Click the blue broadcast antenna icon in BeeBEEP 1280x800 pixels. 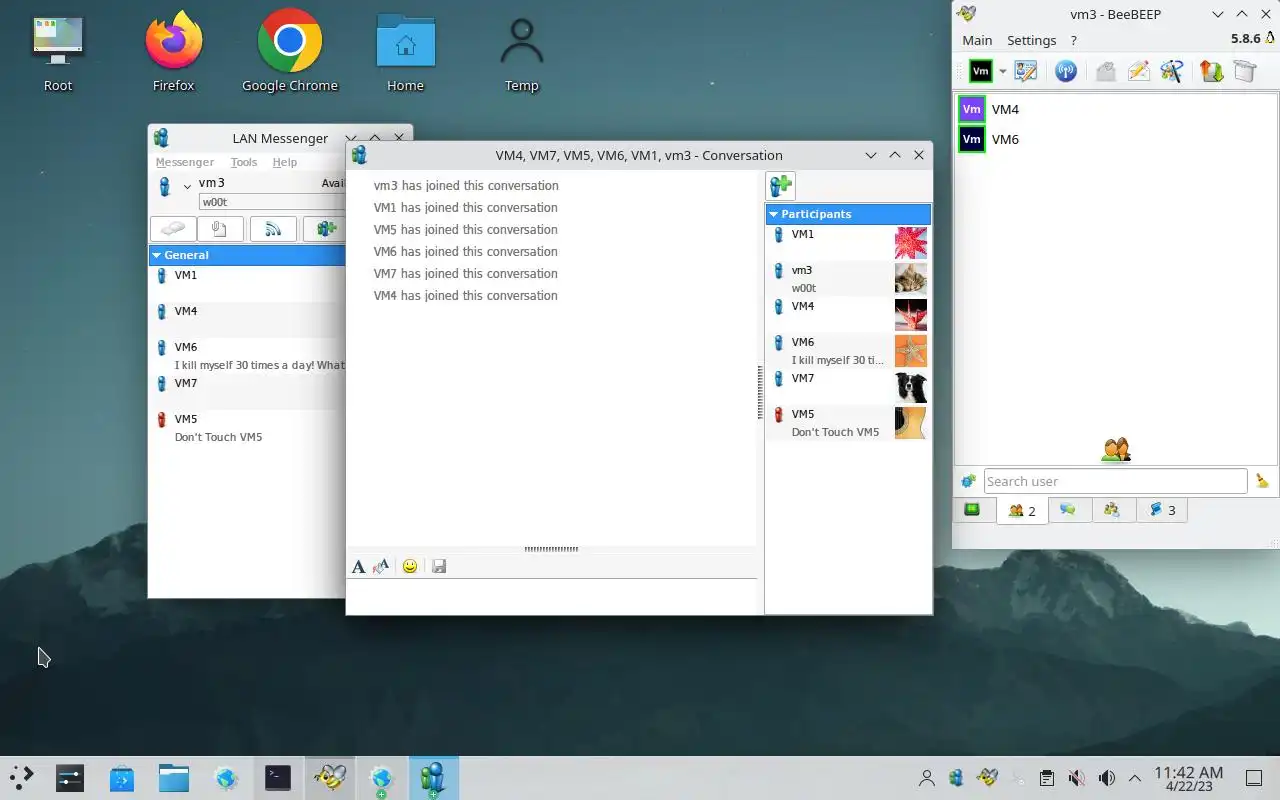[x=1066, y=71]
